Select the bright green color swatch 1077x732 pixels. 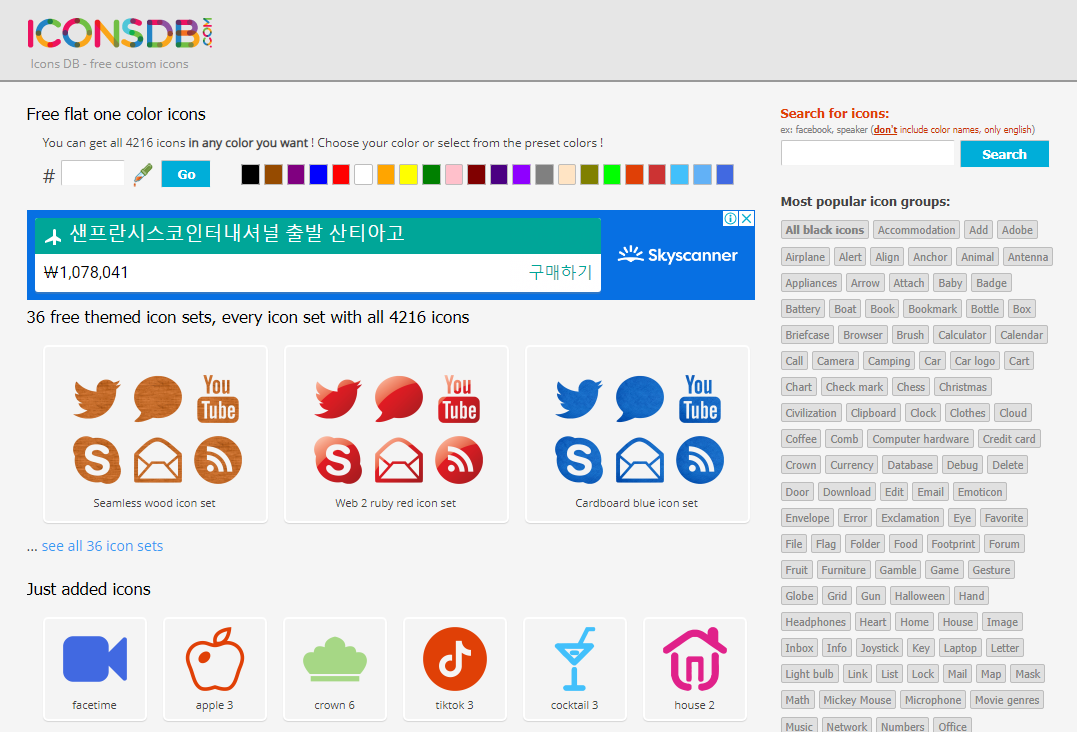pyautogui.click(x=612, y=174)
